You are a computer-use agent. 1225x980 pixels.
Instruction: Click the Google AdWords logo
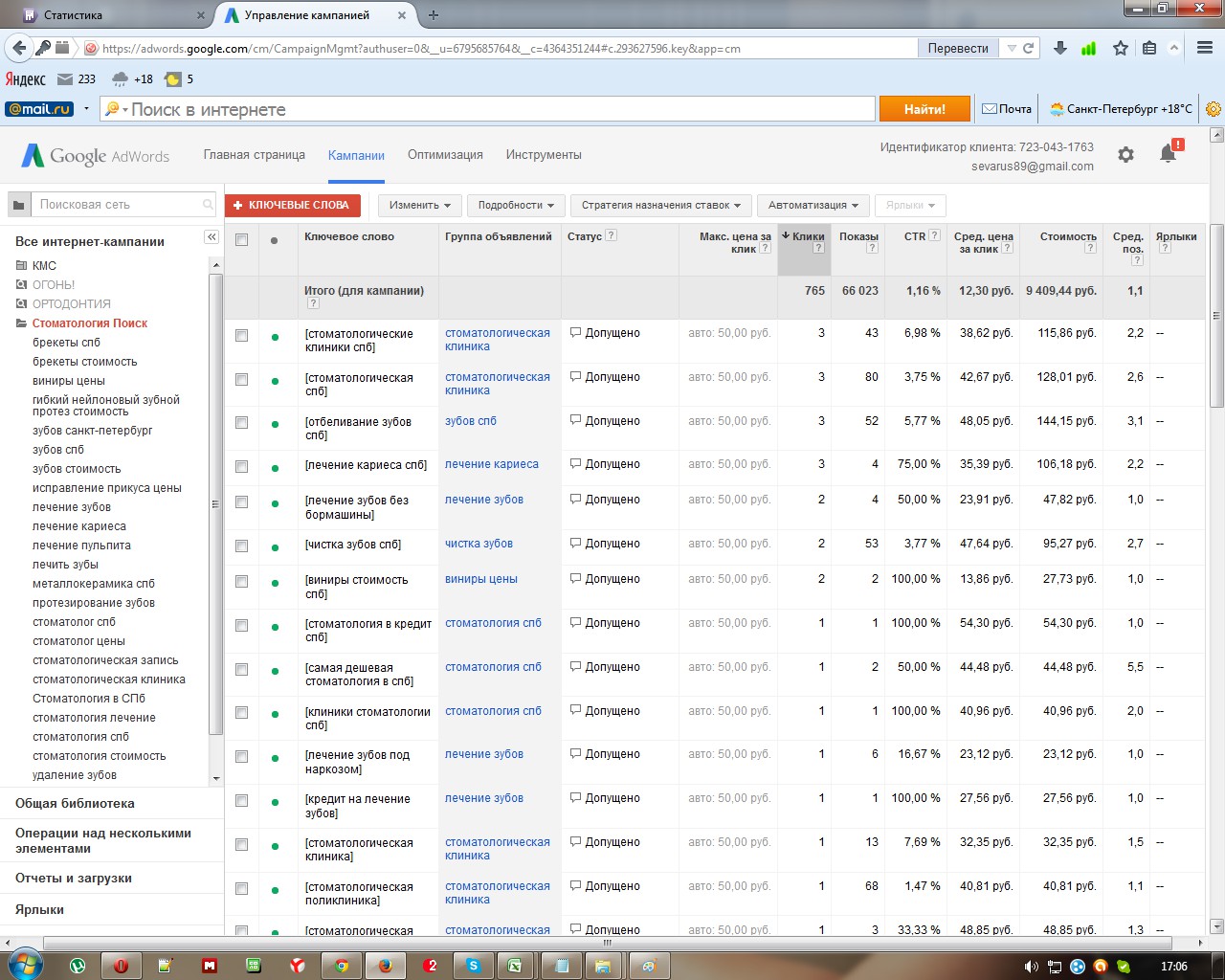(x=96, y=155)
